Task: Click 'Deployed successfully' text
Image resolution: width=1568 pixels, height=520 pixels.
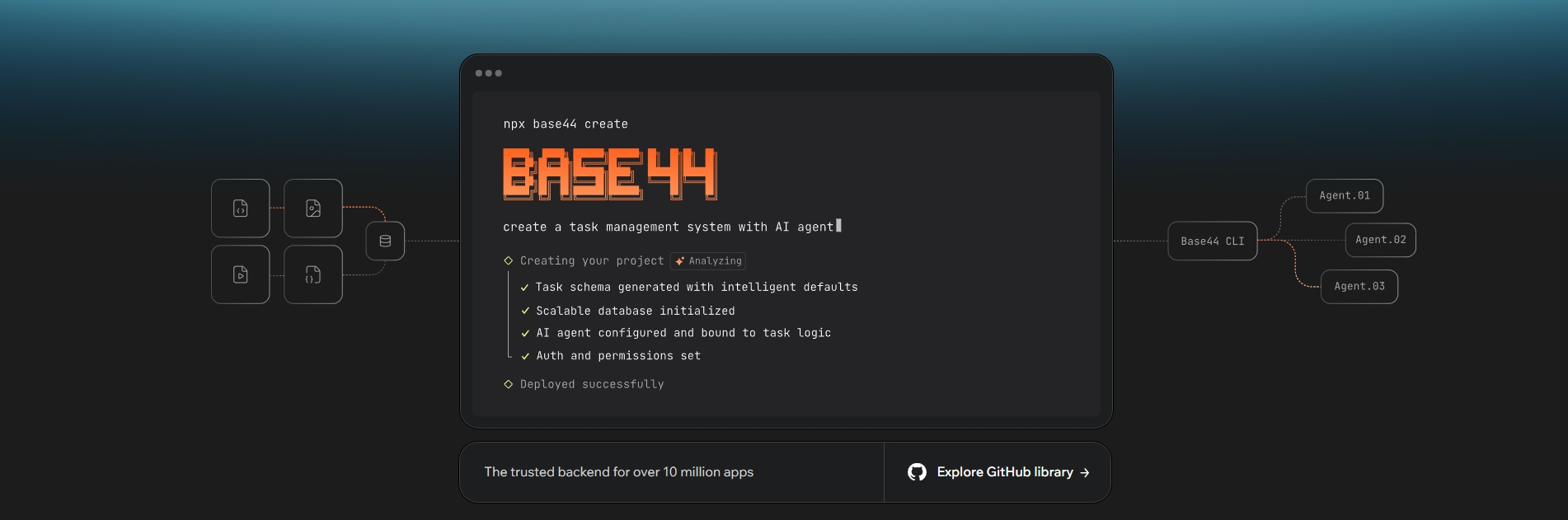Action: pos(592,384)
